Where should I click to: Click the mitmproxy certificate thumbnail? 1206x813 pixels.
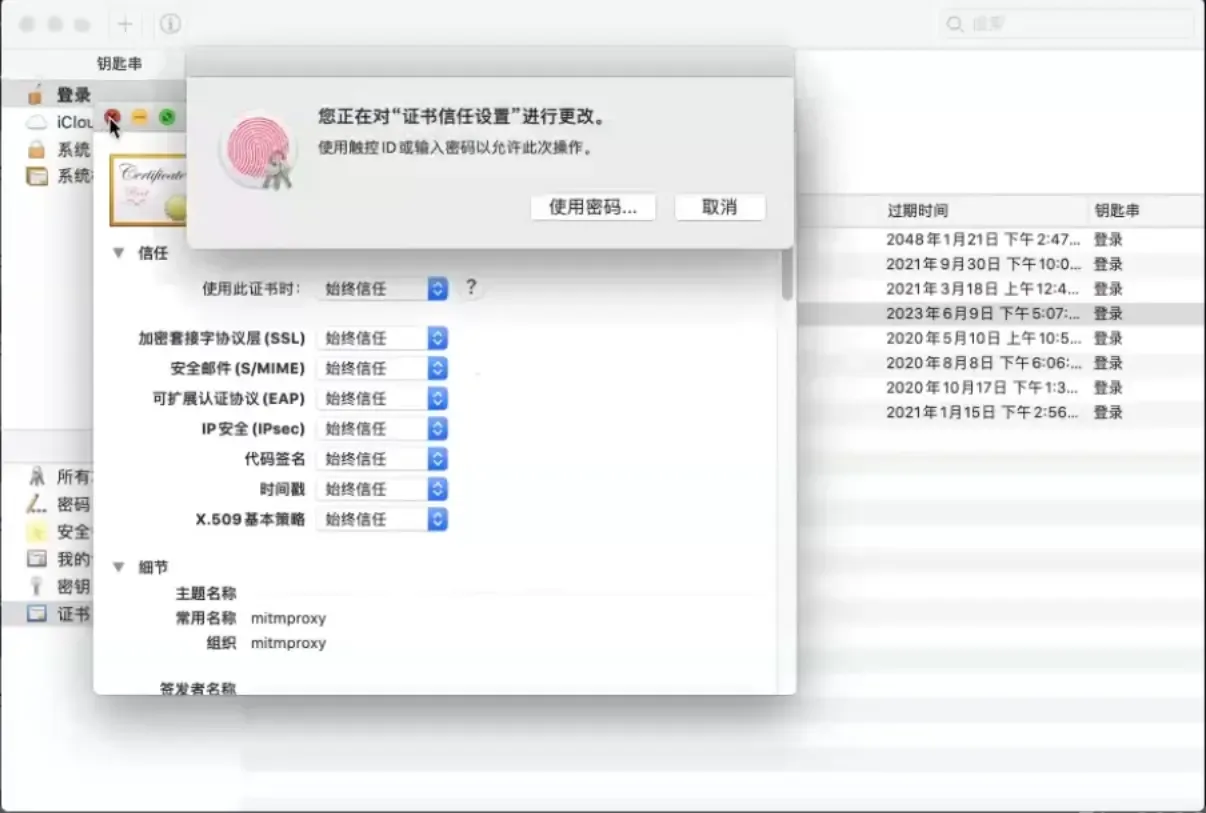click(150, 188)
